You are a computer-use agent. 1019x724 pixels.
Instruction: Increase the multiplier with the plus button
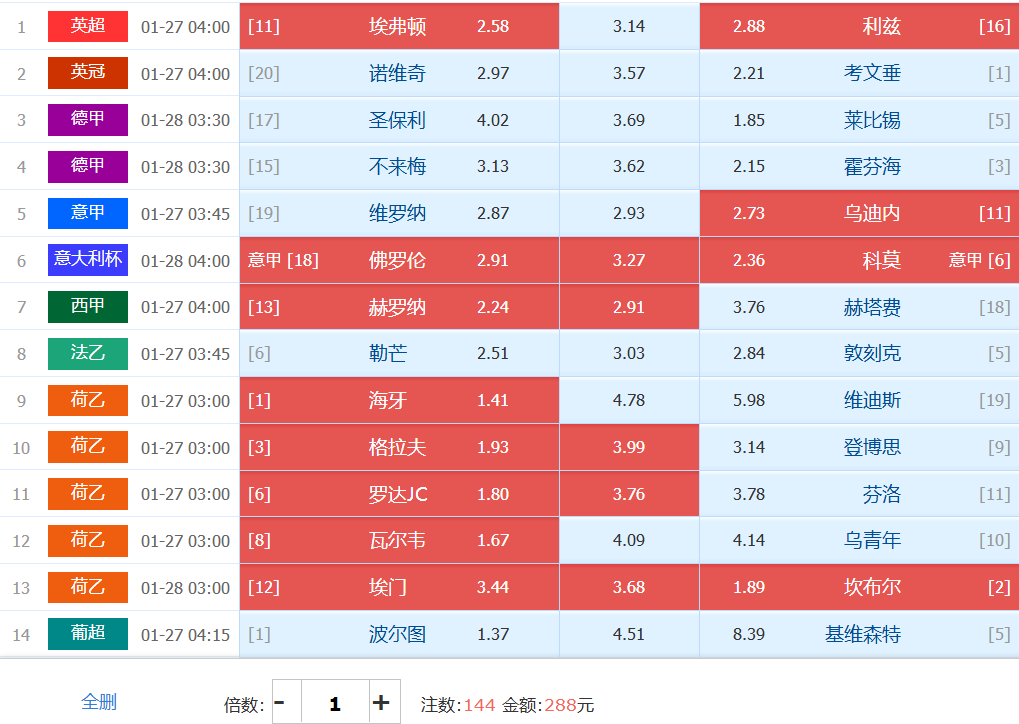(x=381, y=703)
